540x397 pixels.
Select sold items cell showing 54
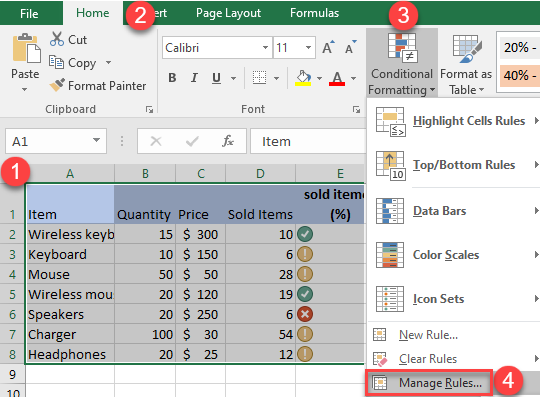(x=260, y=334)
